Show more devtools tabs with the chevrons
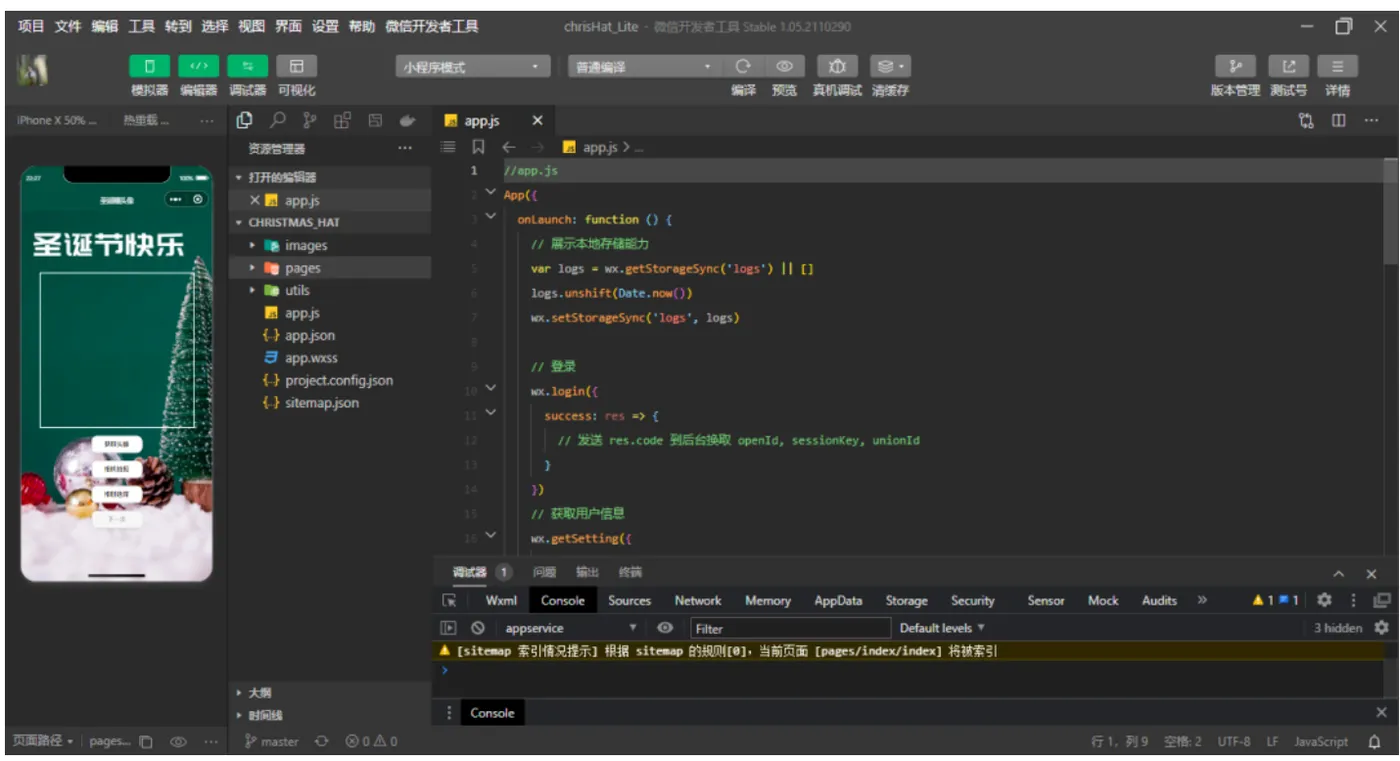Viewport: 1400px width, 761px height. 1202,600
